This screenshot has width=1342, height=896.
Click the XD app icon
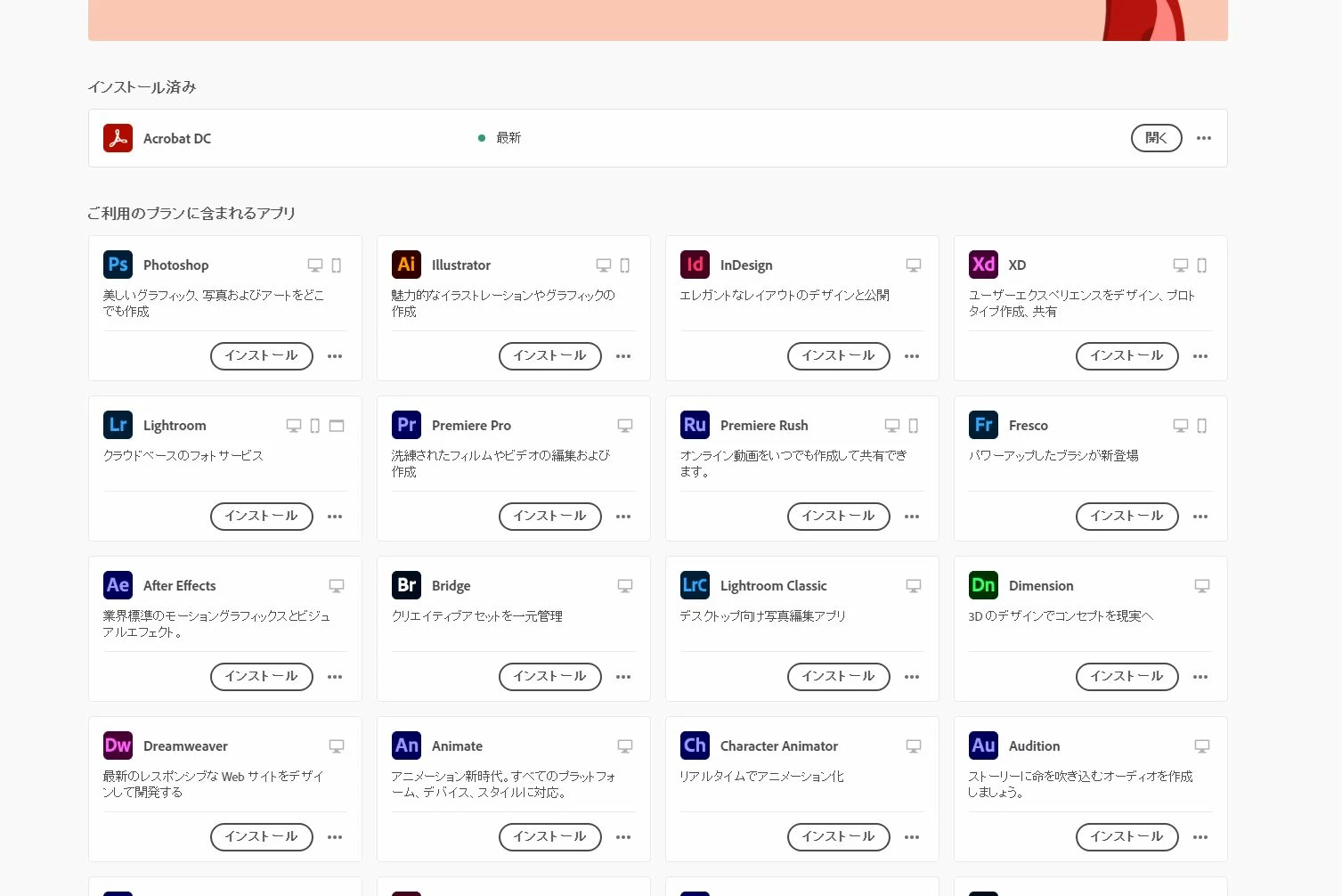tap(983, 265)
